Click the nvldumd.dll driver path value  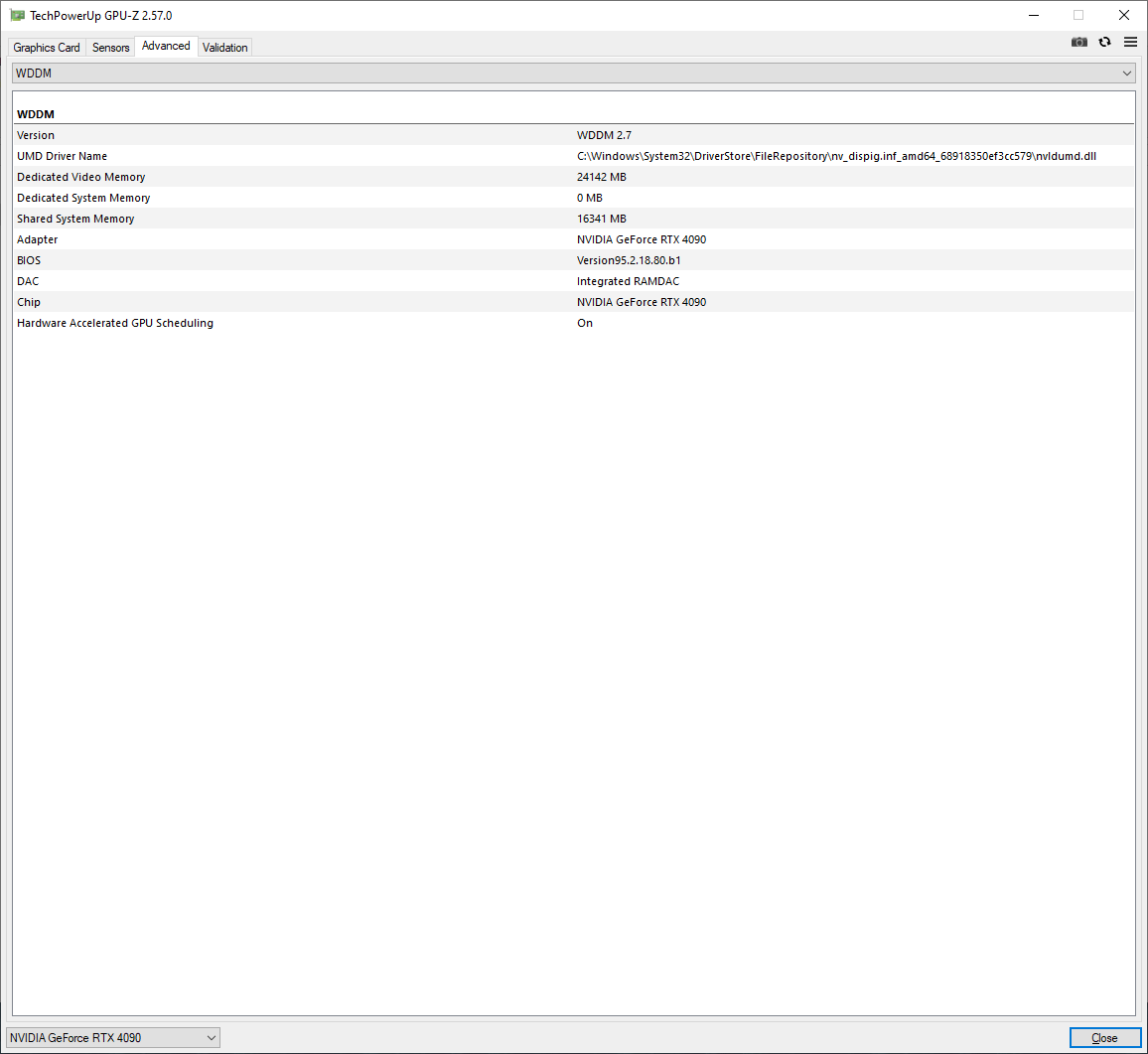[x=836, y=156]
